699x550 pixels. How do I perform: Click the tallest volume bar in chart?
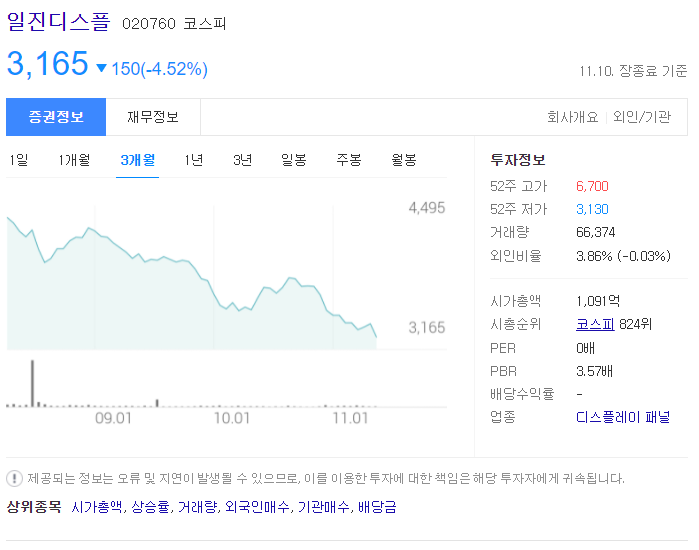(32, 383)
